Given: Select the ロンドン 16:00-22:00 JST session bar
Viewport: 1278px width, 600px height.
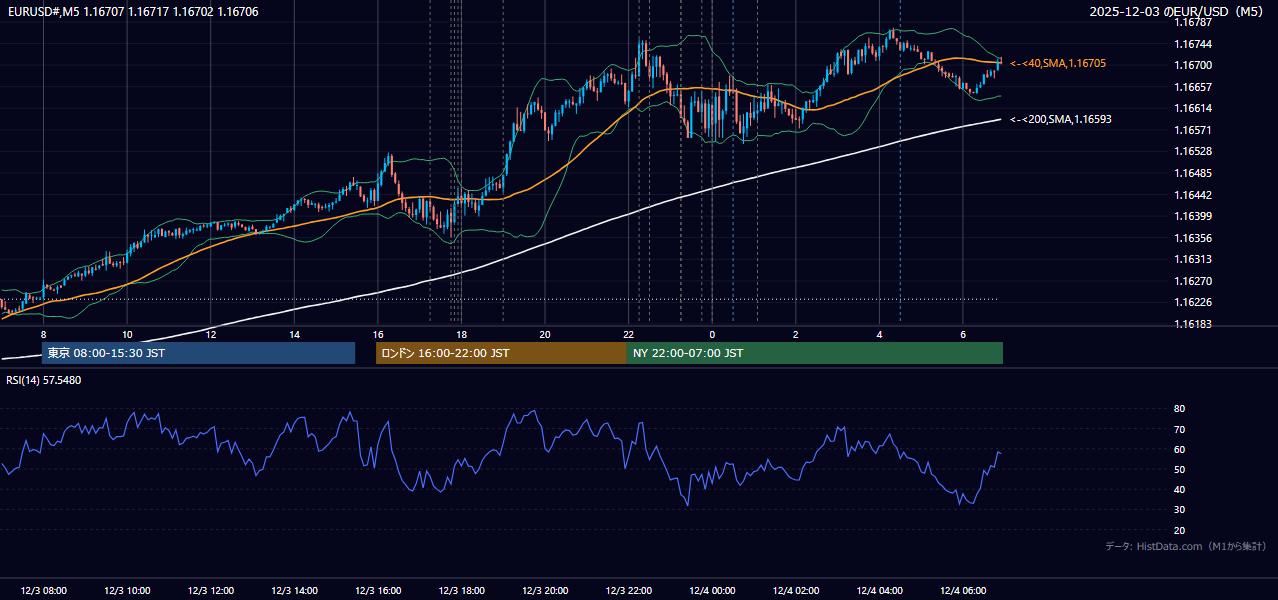Looking at the screenshot, I should (501, 353).
